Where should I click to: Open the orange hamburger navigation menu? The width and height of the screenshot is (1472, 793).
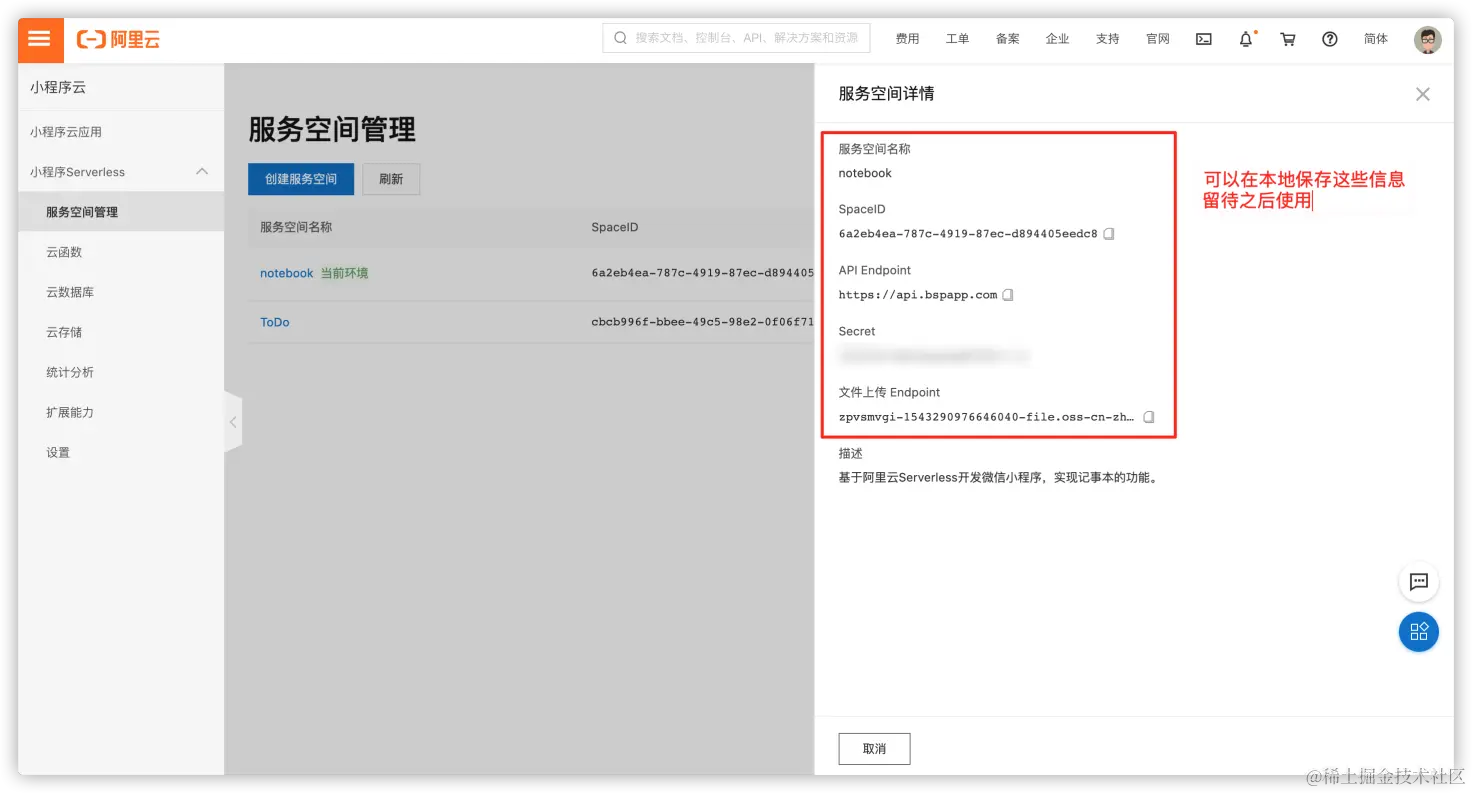(x=40, y=40)
